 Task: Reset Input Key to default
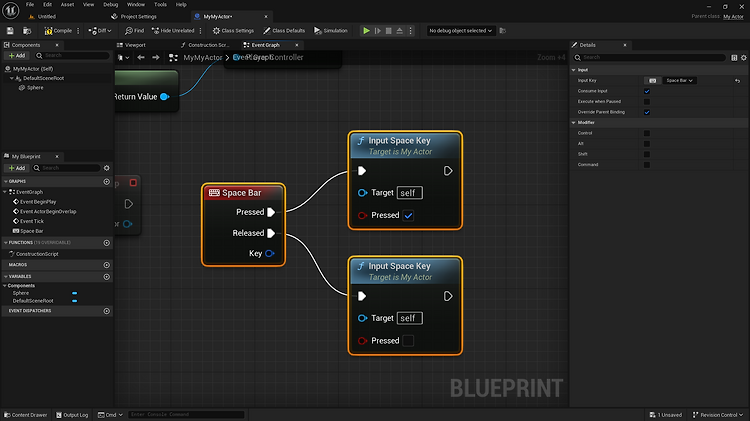(x=737, y=81)
